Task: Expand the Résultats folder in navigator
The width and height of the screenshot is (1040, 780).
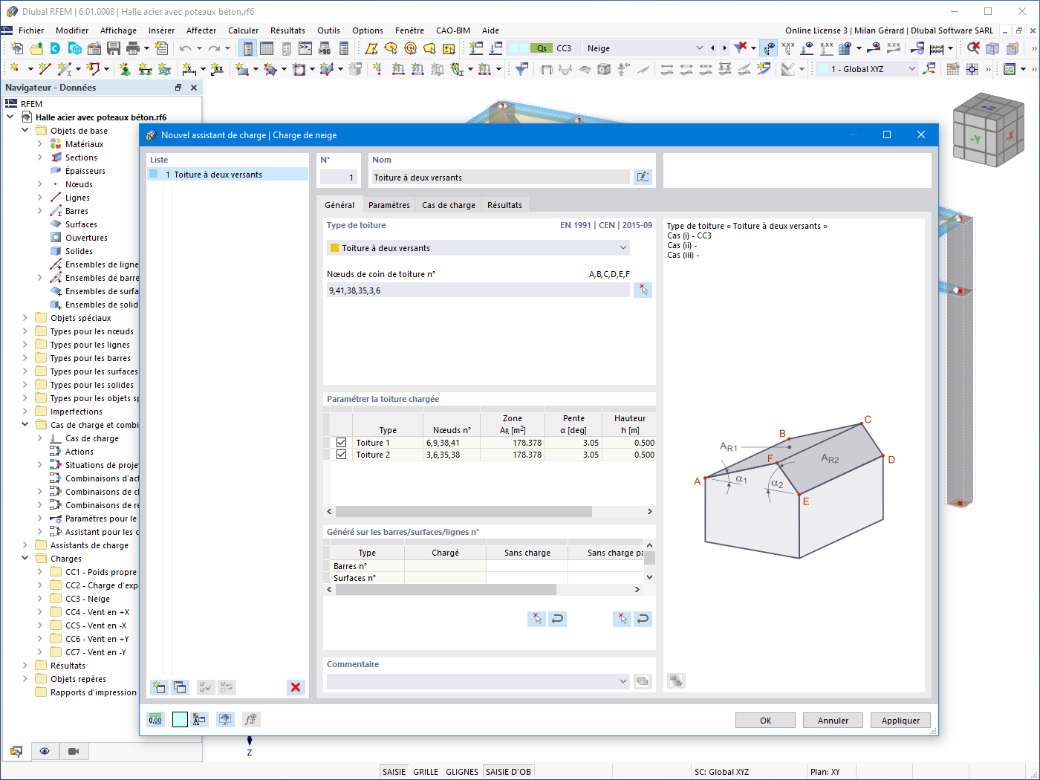Action: point(25,665)
